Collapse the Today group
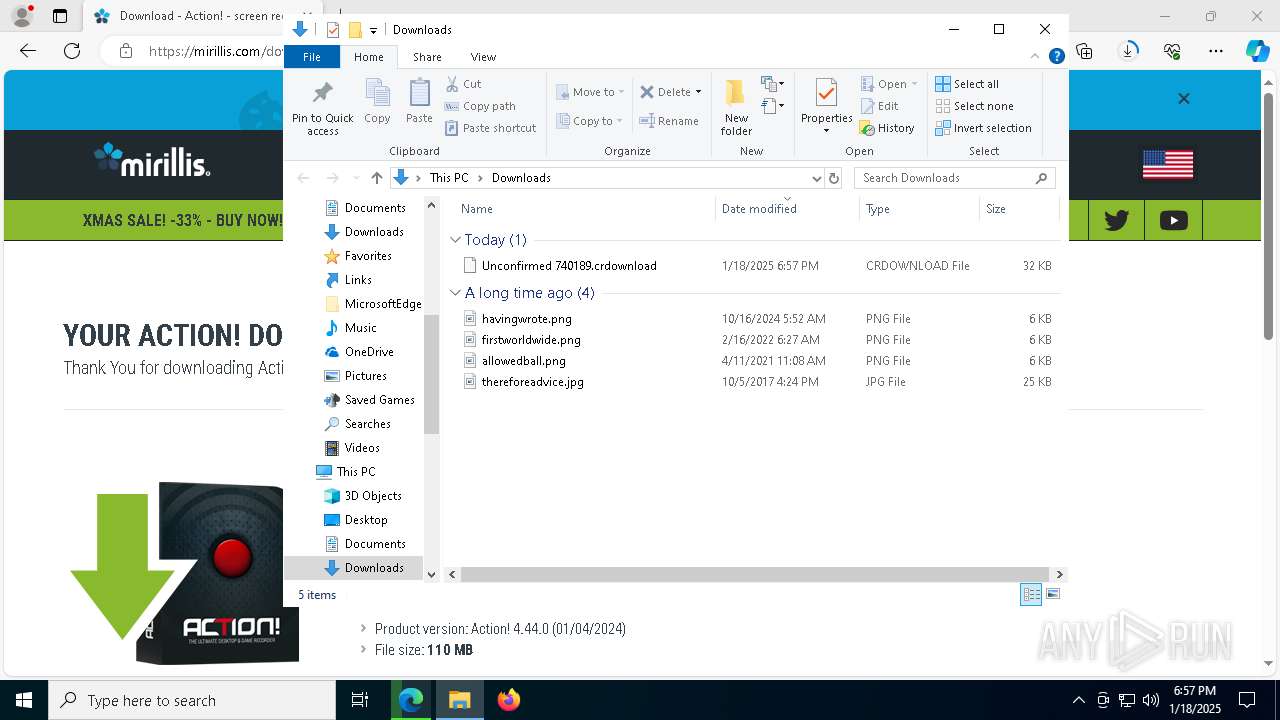1280x720 pixels. (x=455, y=240)
